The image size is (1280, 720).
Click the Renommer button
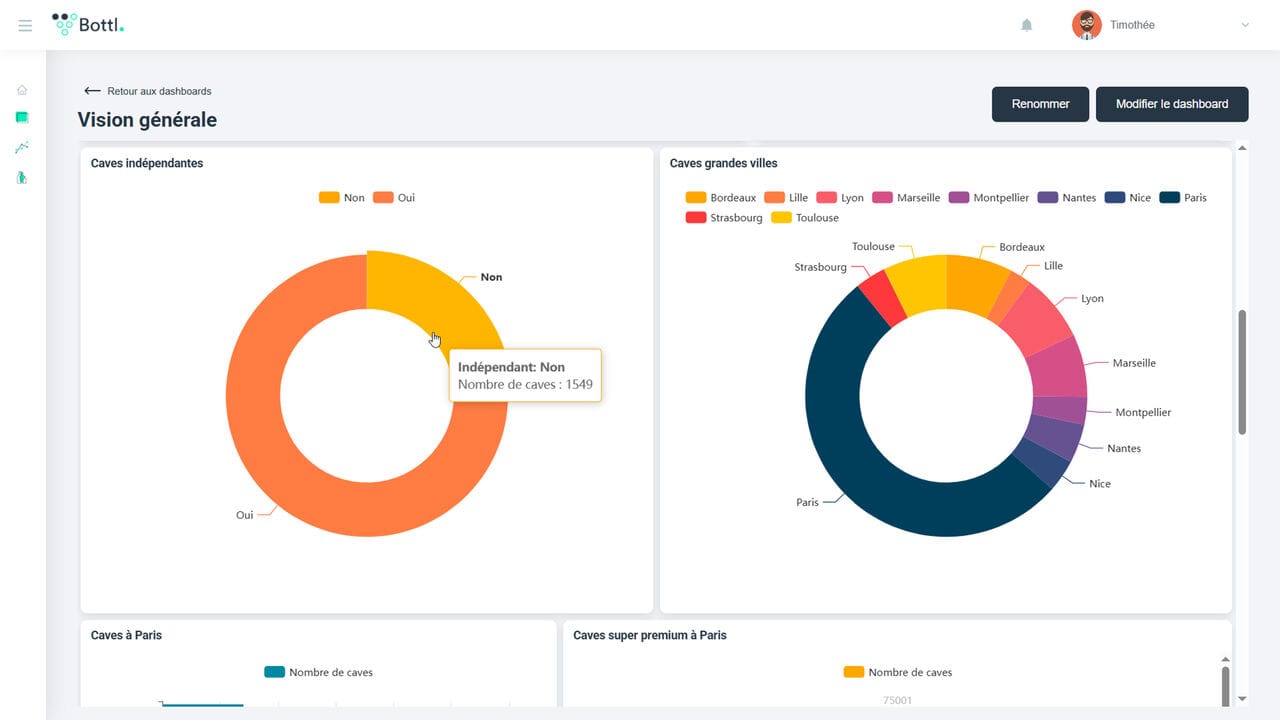[x=1040, y=104]
